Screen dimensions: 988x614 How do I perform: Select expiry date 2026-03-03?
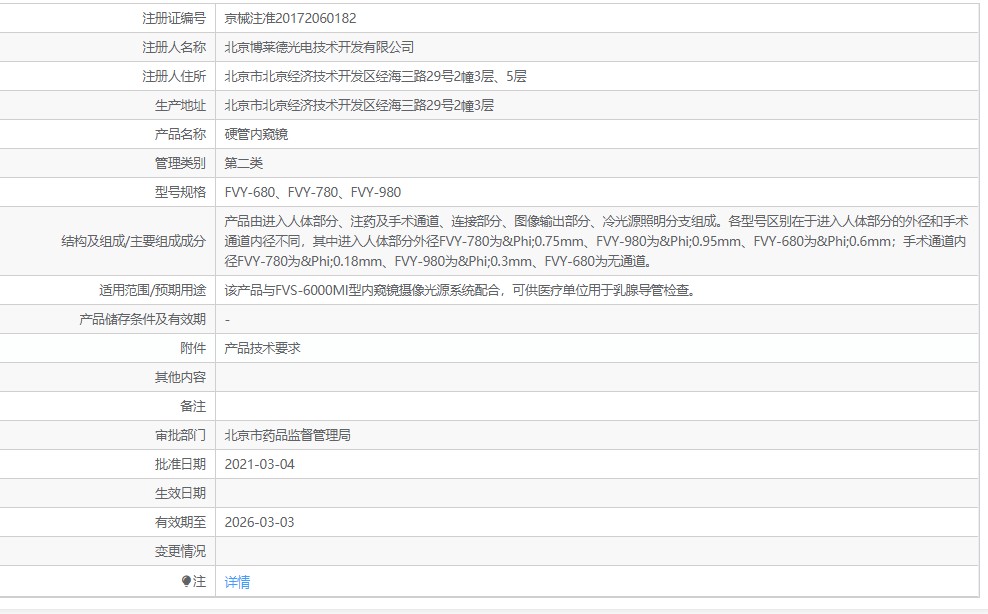click(260, 522)
